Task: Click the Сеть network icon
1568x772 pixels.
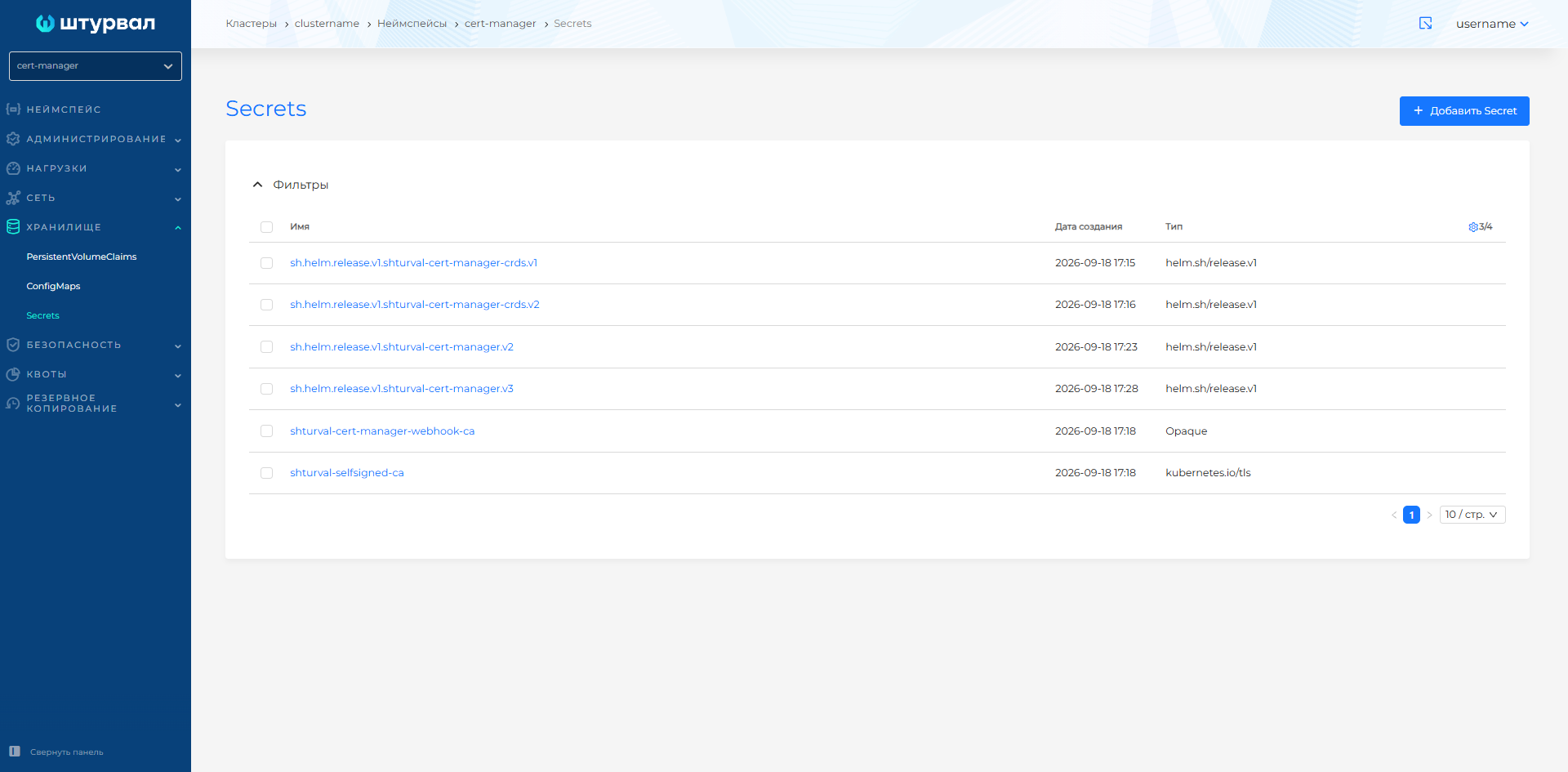Action: [x=13, y=198]
